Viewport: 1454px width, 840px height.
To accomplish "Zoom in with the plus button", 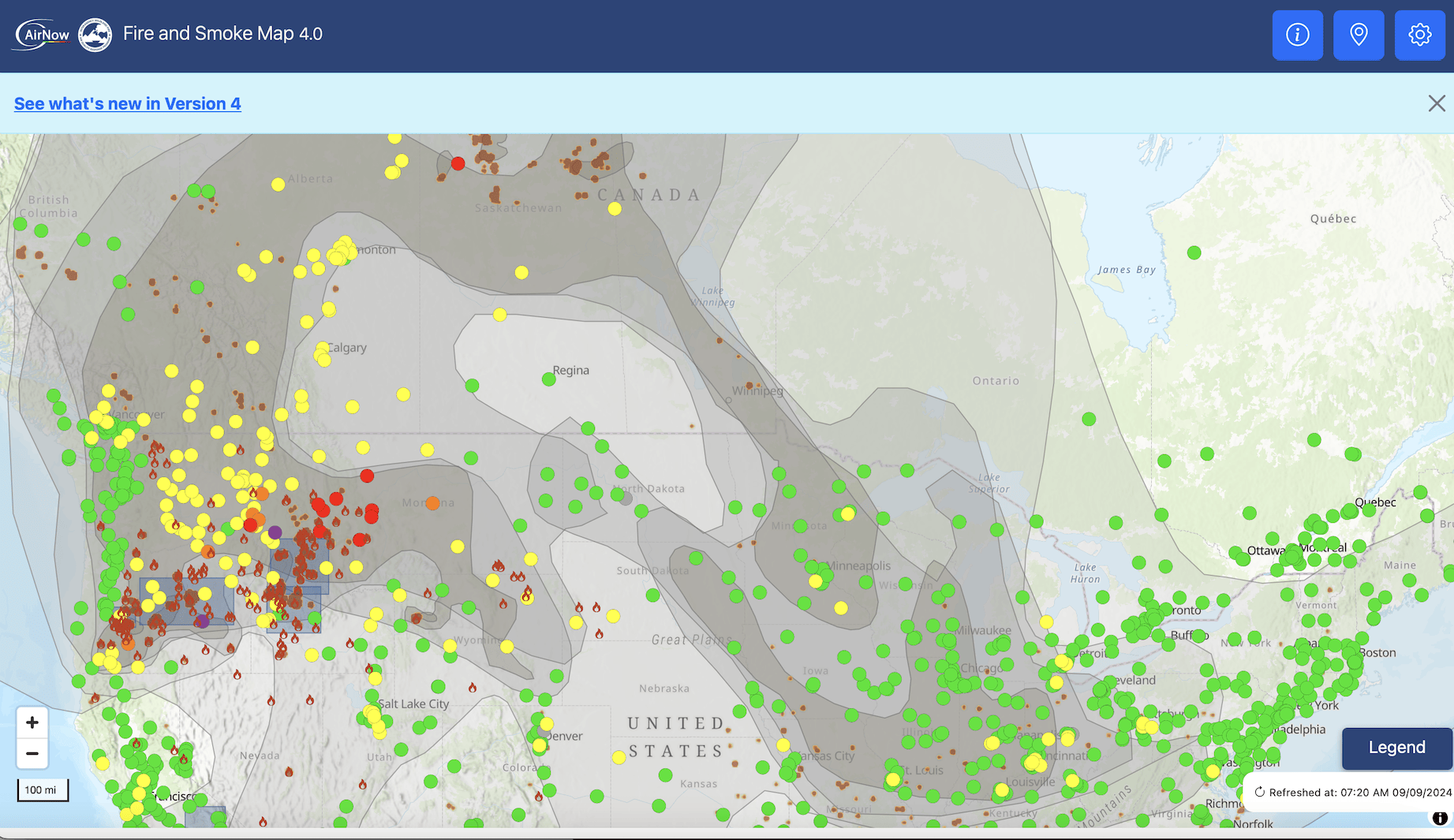I will coord(32,722).
